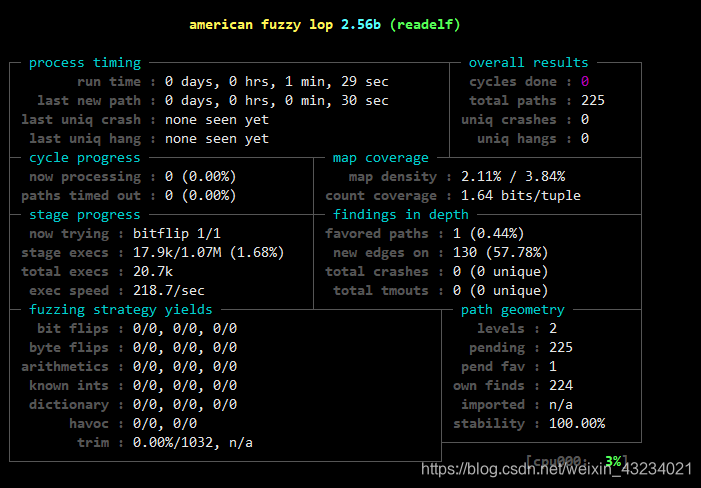Click count coverage value '1.64 bits/tuple'
This screenshot has width=701, height=488.
coord(521,196)
